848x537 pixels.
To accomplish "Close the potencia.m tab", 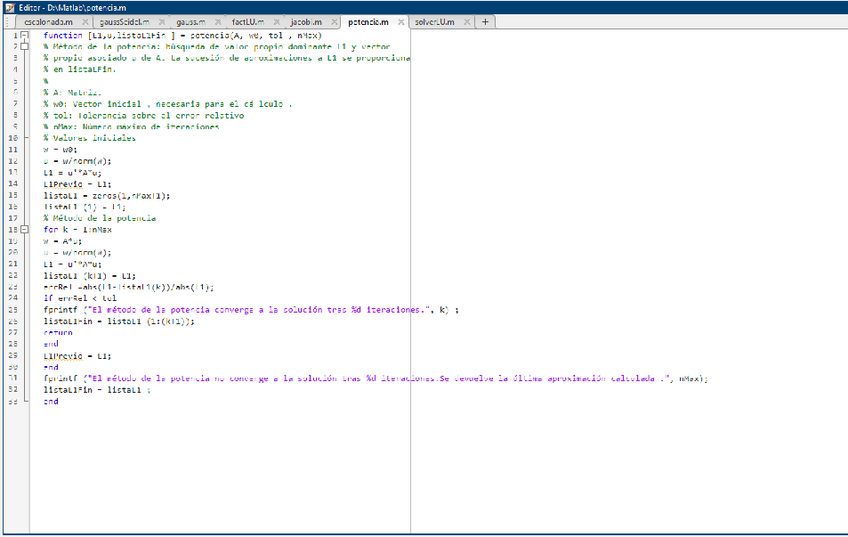I will tap(401, 21).
